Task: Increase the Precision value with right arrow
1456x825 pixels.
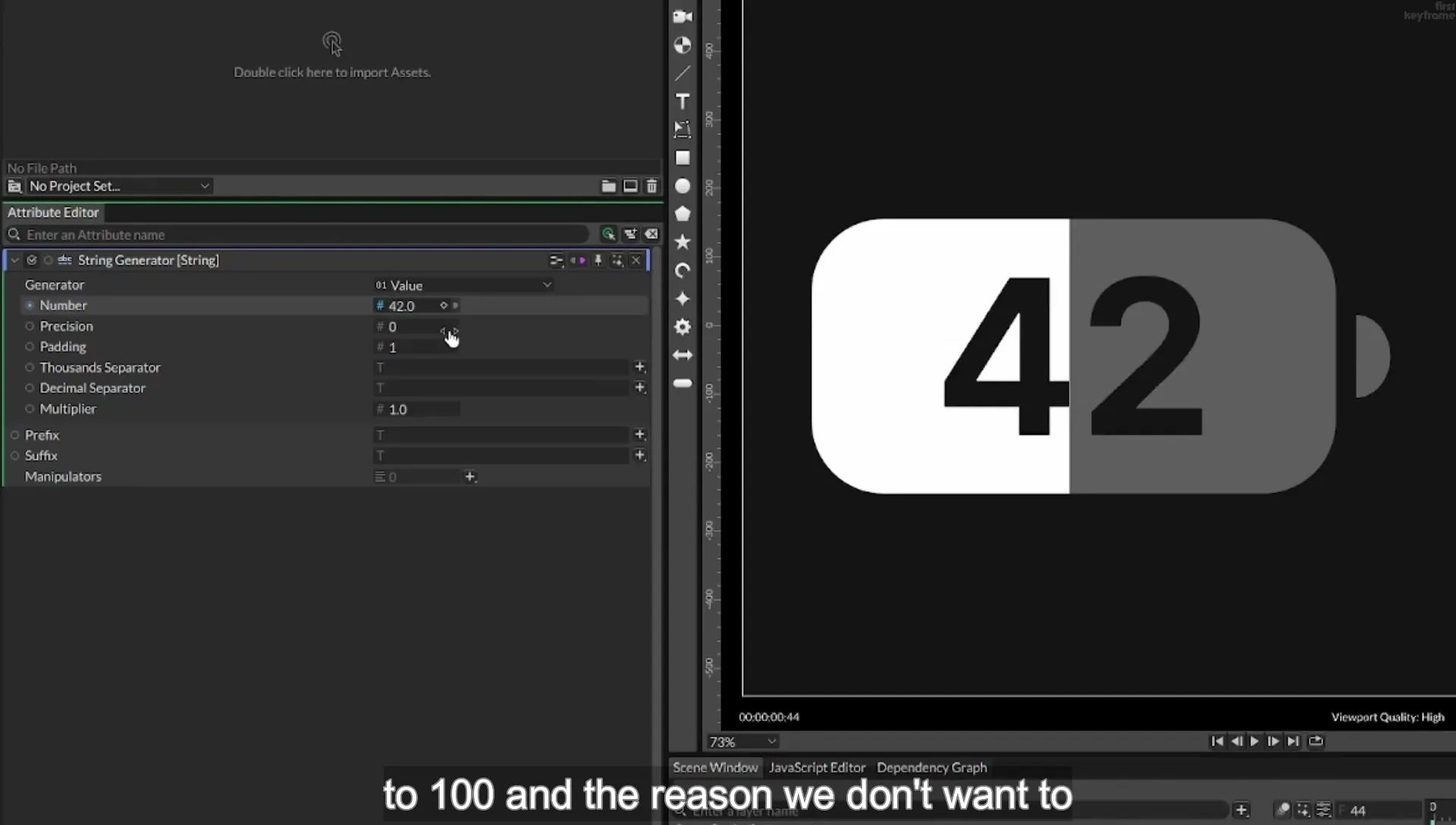Action: click(x=455, y=330)
